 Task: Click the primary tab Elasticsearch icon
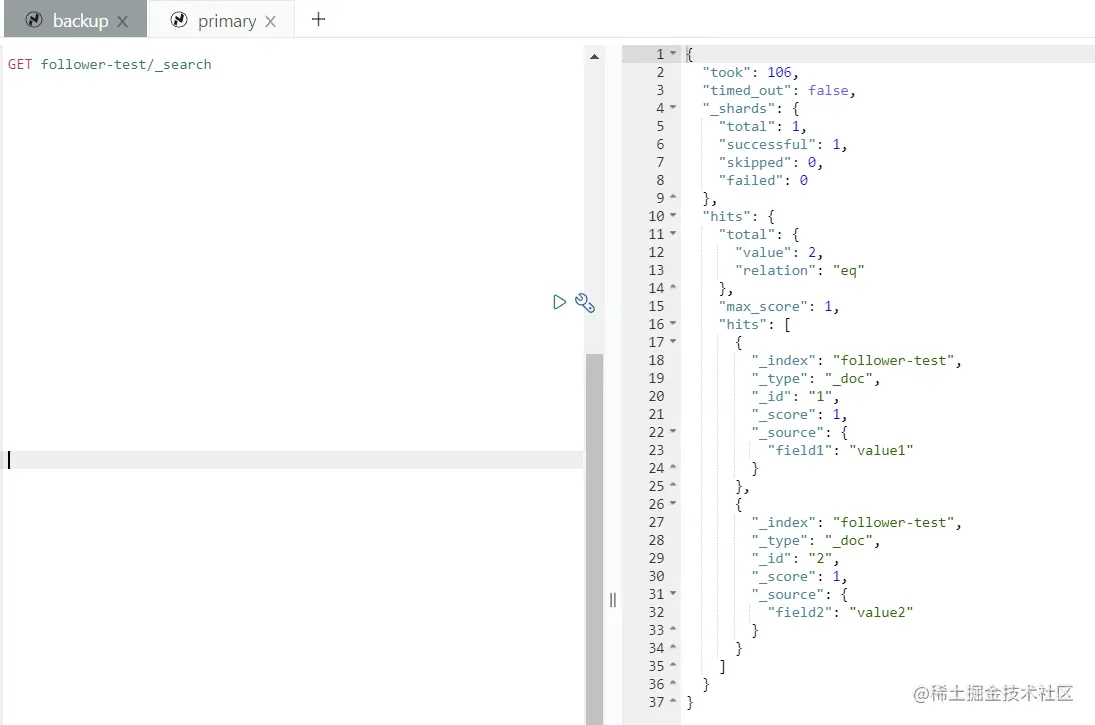[x=179, y=20]
